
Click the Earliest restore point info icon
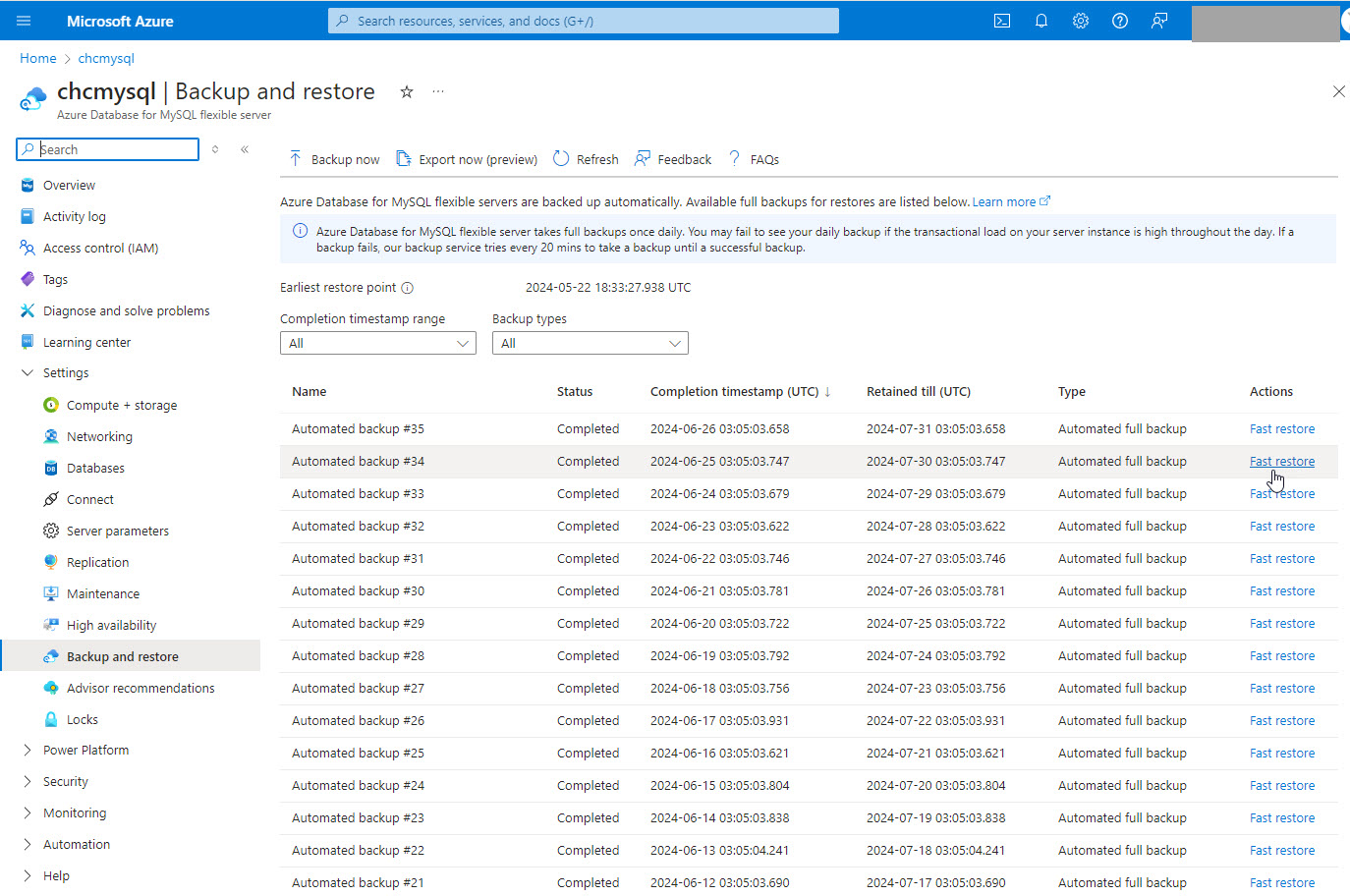tap(408, 288)
